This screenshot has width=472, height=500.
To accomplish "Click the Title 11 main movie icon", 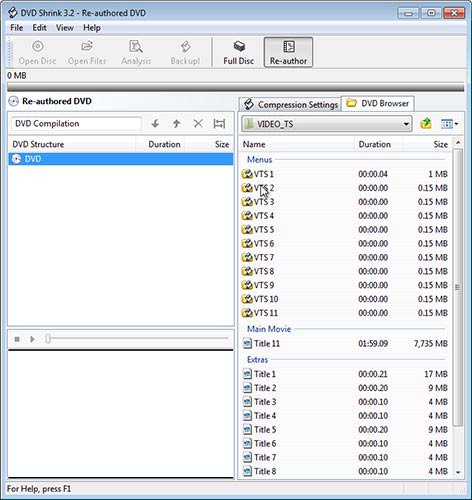I will (x=247, y=343).
